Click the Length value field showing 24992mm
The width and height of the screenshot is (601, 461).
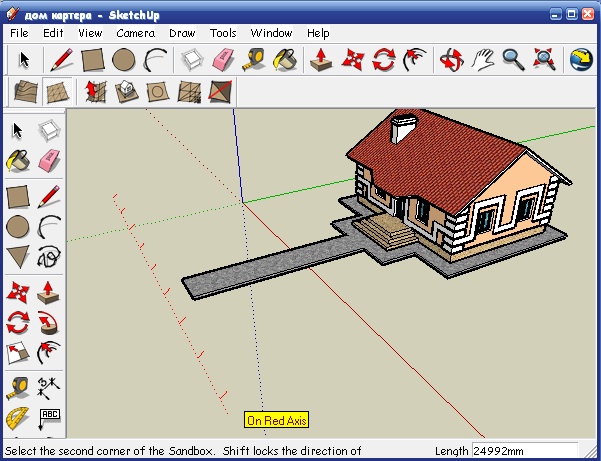pyautogui.click(x=524, y=450)
